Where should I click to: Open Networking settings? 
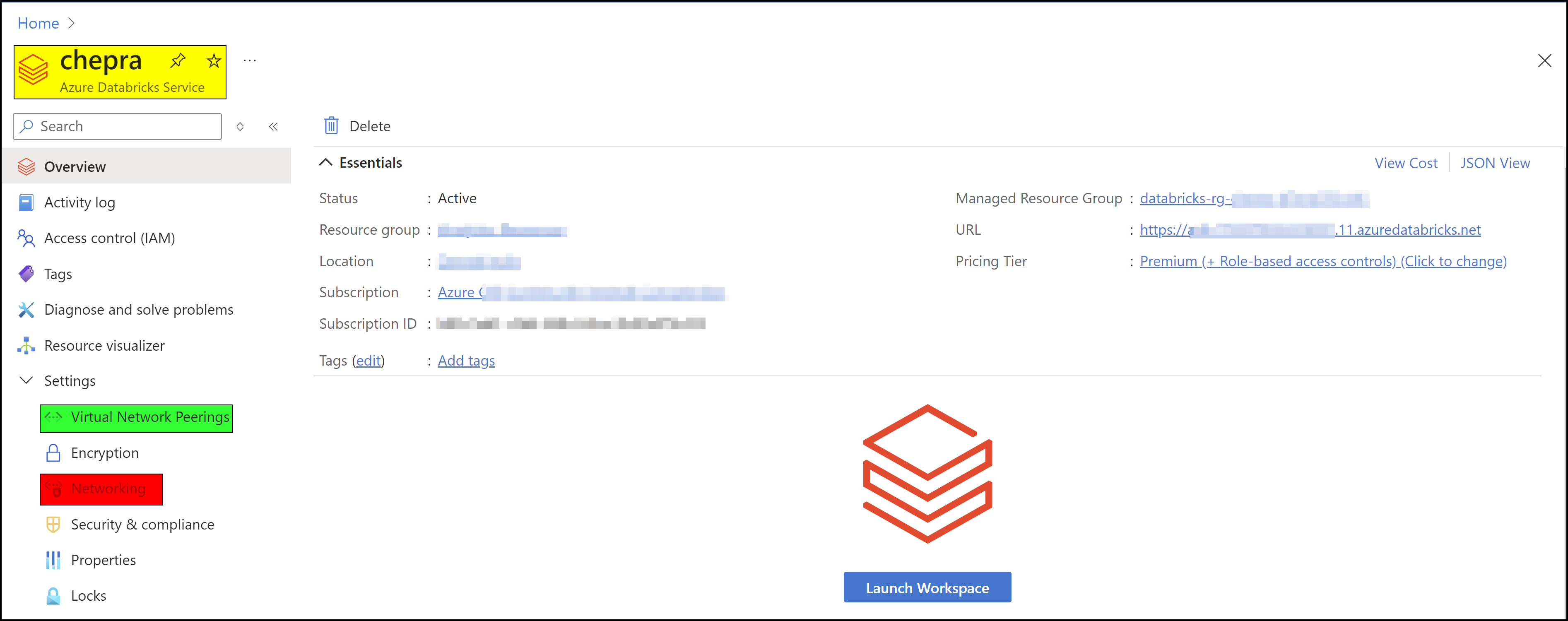(102, 489)
